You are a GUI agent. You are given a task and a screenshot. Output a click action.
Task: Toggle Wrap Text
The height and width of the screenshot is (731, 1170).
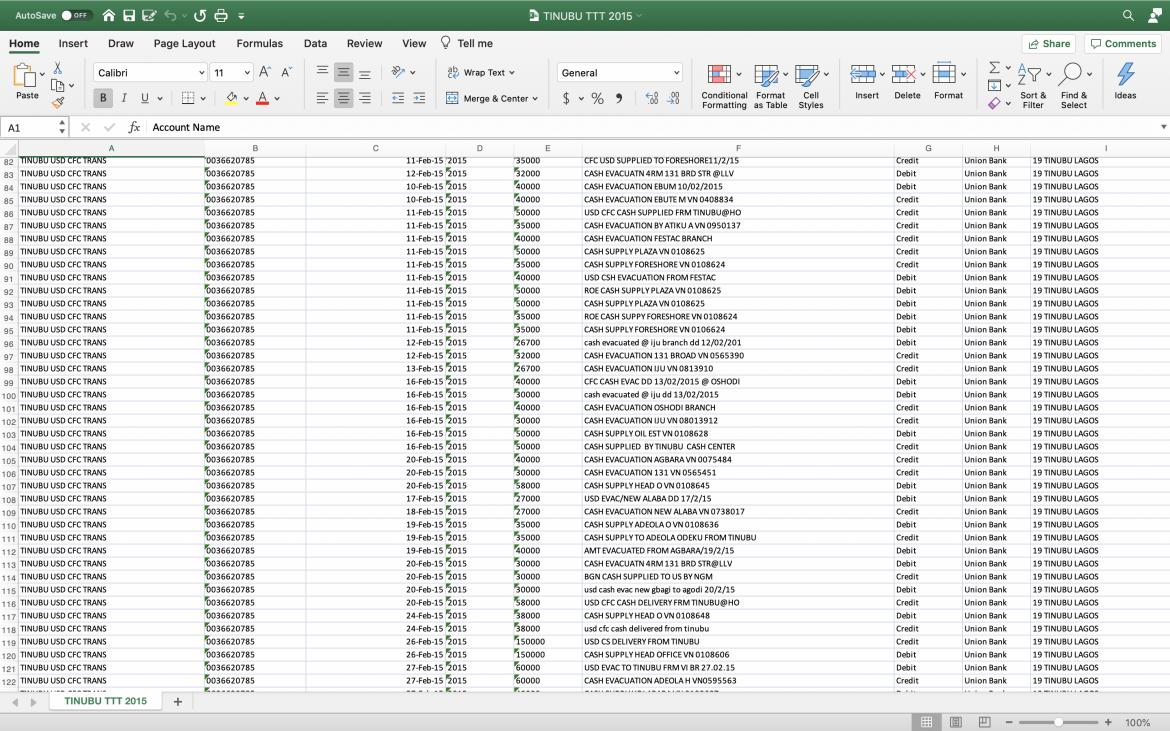(x=481, y=72)
